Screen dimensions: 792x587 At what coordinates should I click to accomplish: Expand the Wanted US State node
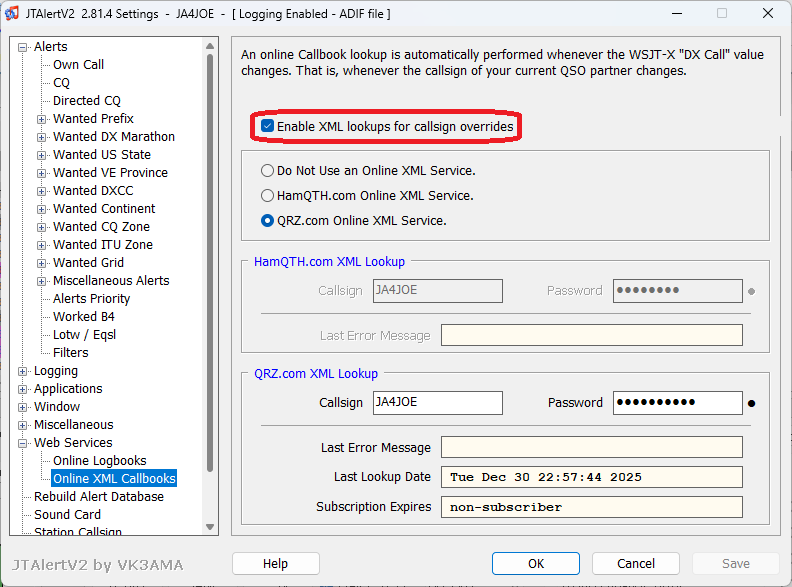[x=41, y=155]
